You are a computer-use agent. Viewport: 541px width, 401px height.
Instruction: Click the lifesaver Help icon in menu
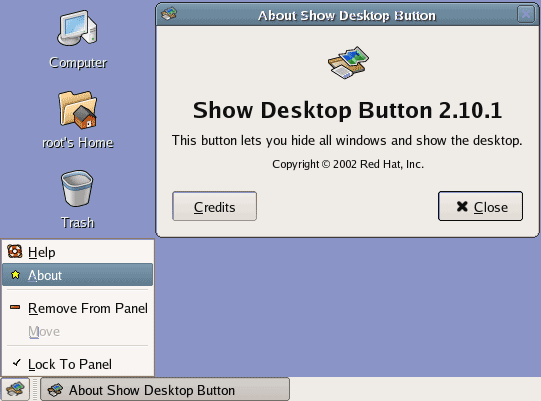(x=15, y=251)
